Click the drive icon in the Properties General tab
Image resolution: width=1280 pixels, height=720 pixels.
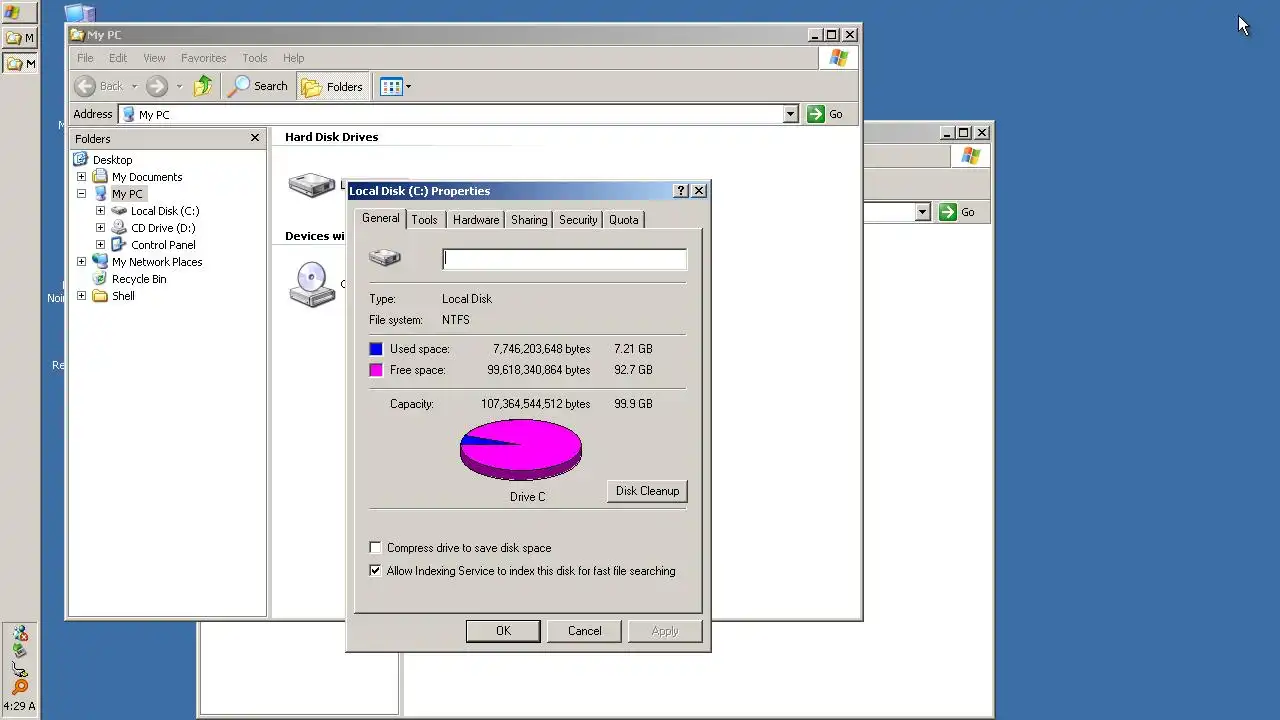point(385,258)
